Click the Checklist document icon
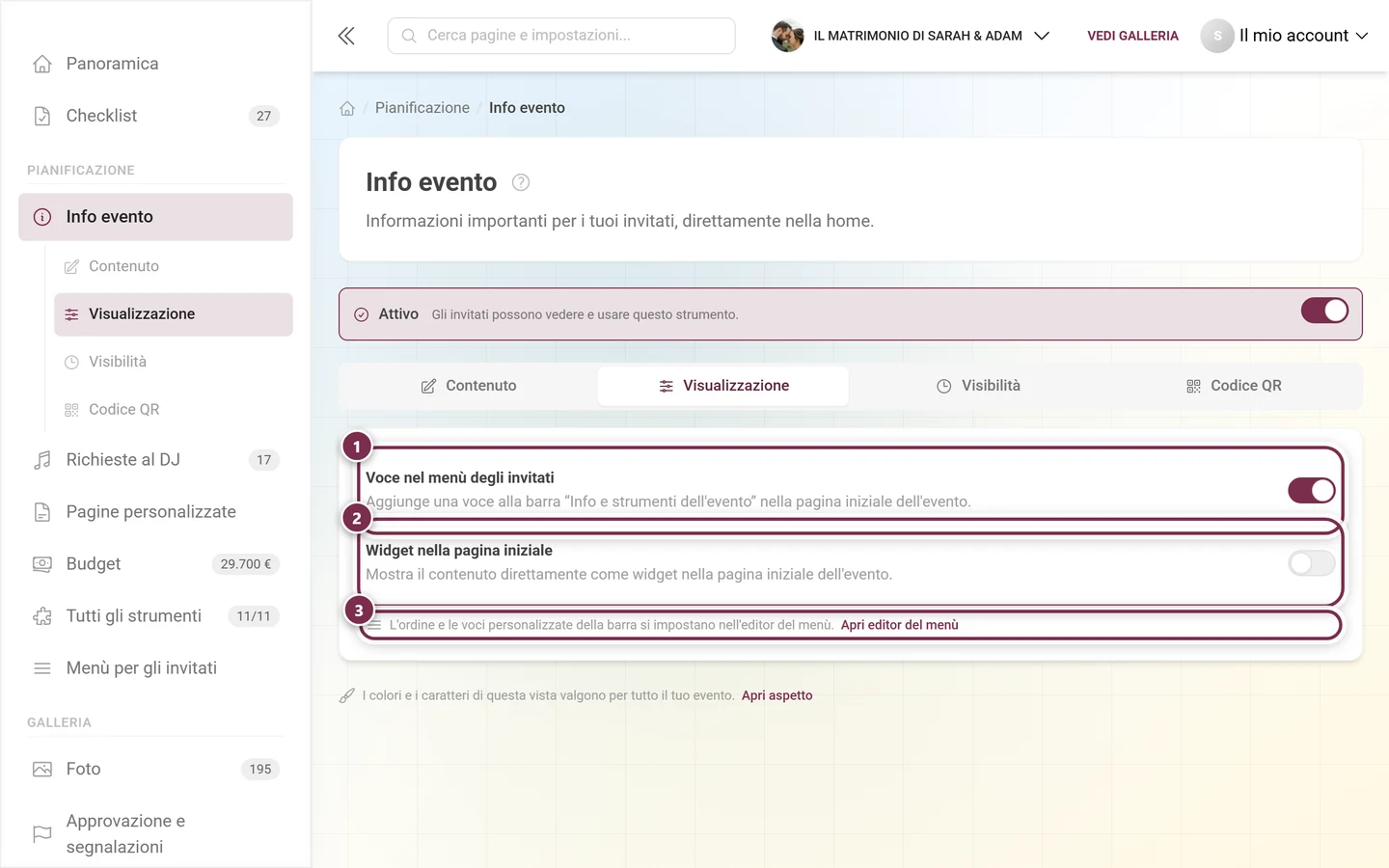 (42, 116)
